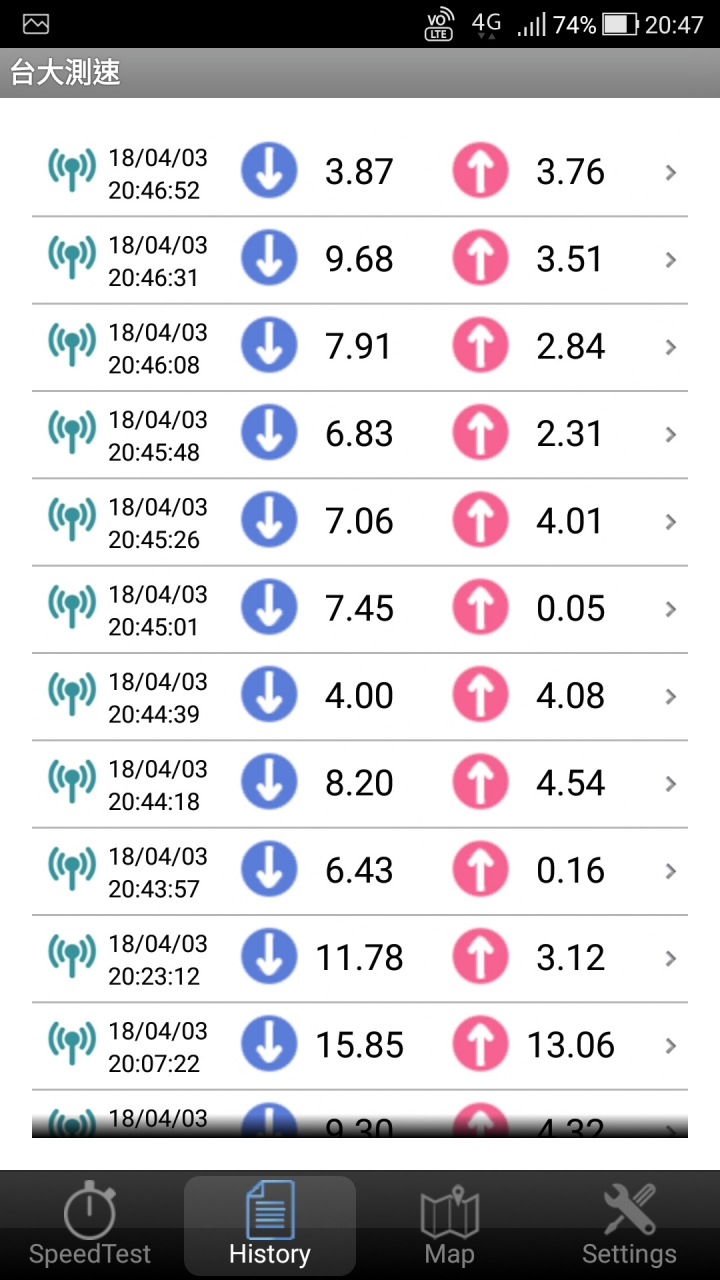
Task: Open the test dated 18/04/03 20:46:08
Action: [157, 347]
